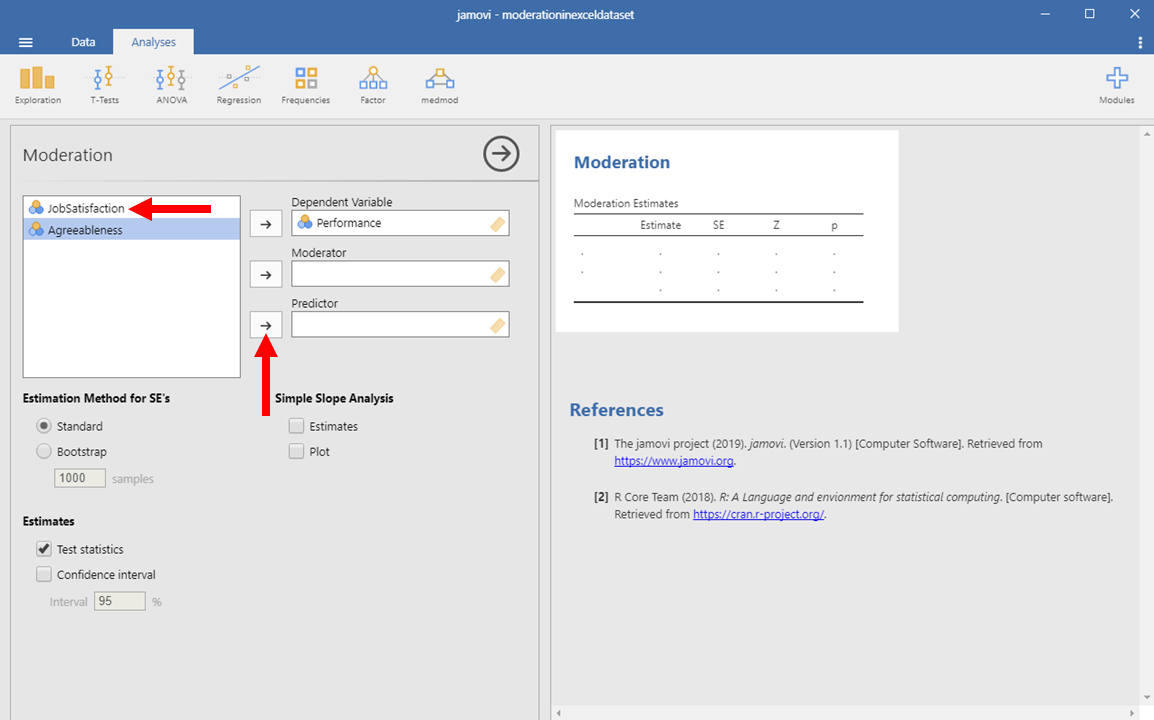1154x720 pixels.
Task: Collapse the Moderation options panel arrow
Action: [x=501, y=154]
